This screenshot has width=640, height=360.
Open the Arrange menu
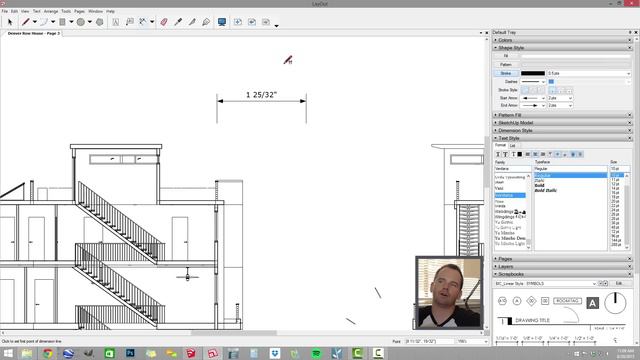click(51, 11)
